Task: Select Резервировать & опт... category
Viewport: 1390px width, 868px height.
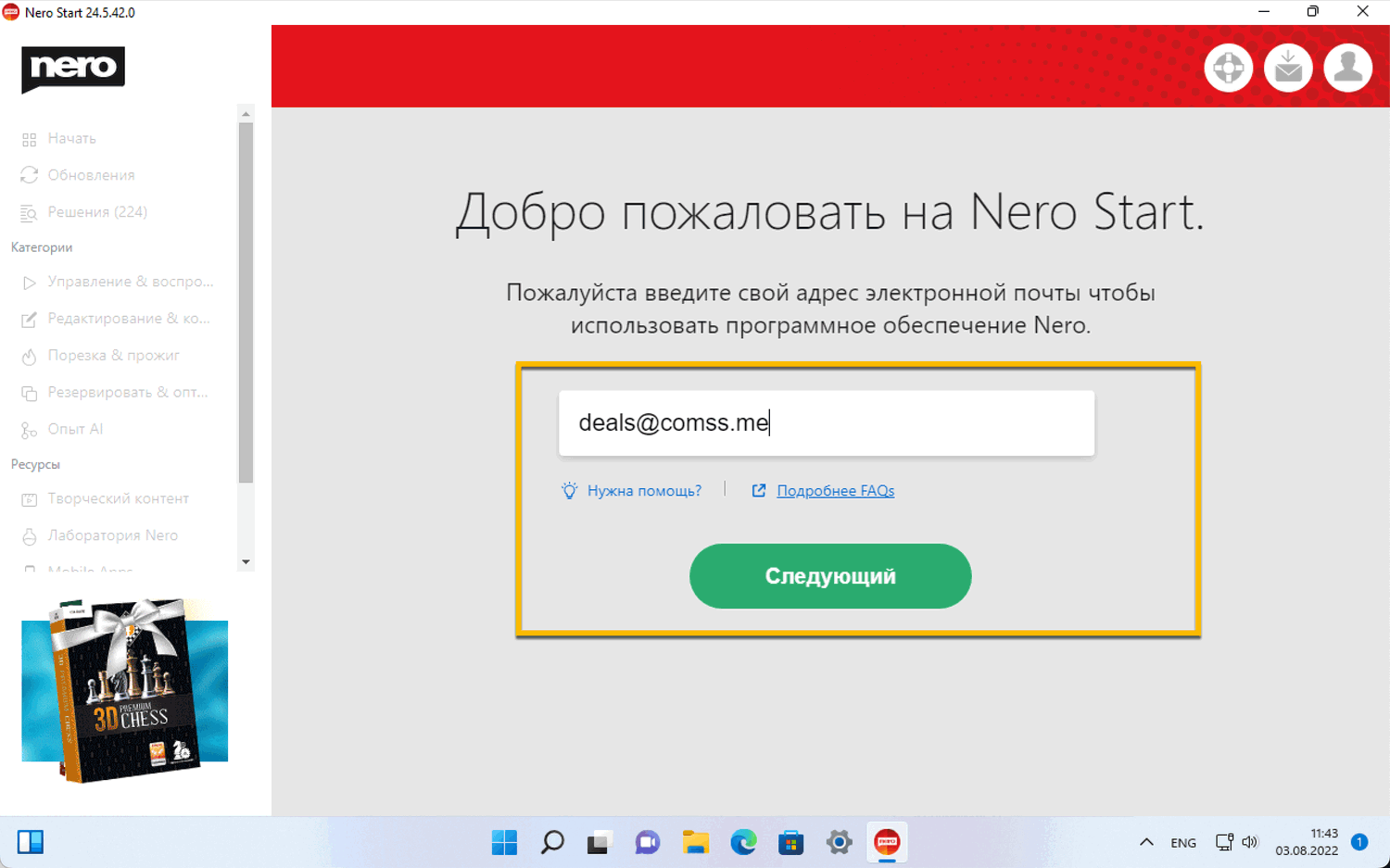Action: (x=128, y=392)
